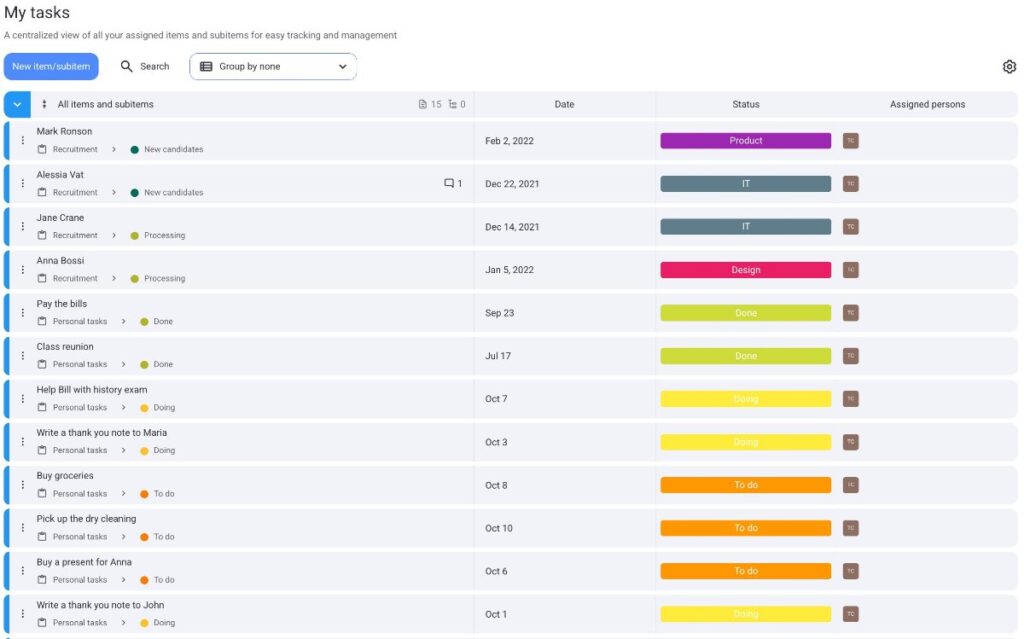The width and height of the screenshot is (1024, 639).
Task: Click the sort arrows beside All items
Action: pos(44,105)
